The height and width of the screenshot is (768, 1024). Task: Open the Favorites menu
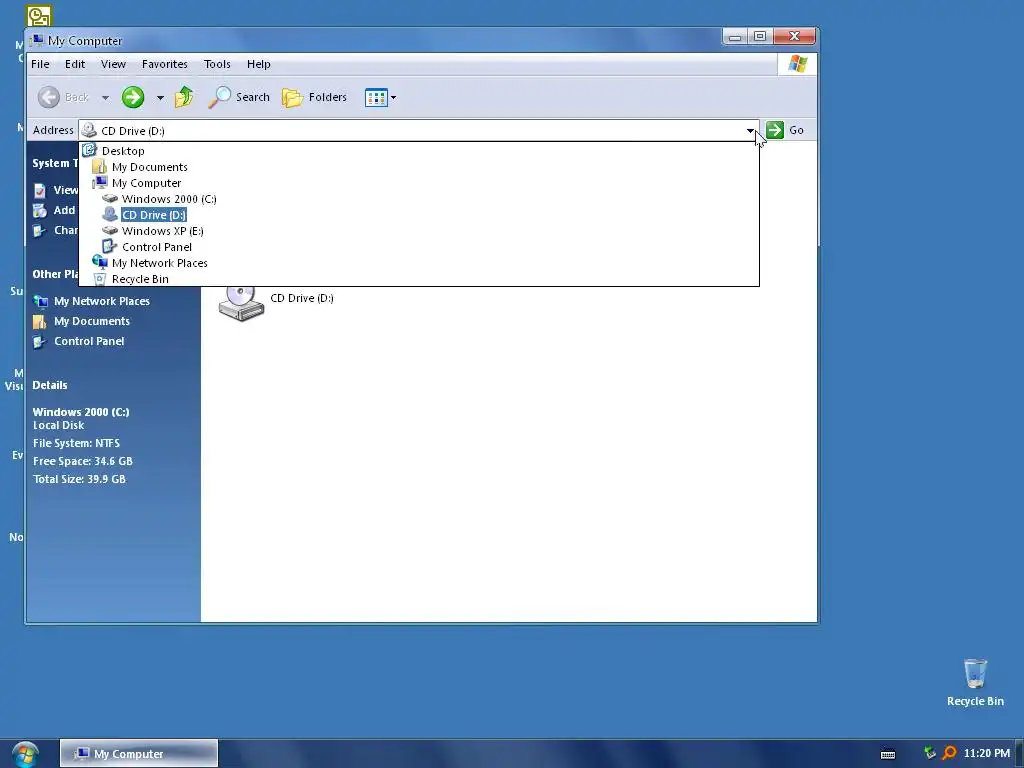coord(165,64)
